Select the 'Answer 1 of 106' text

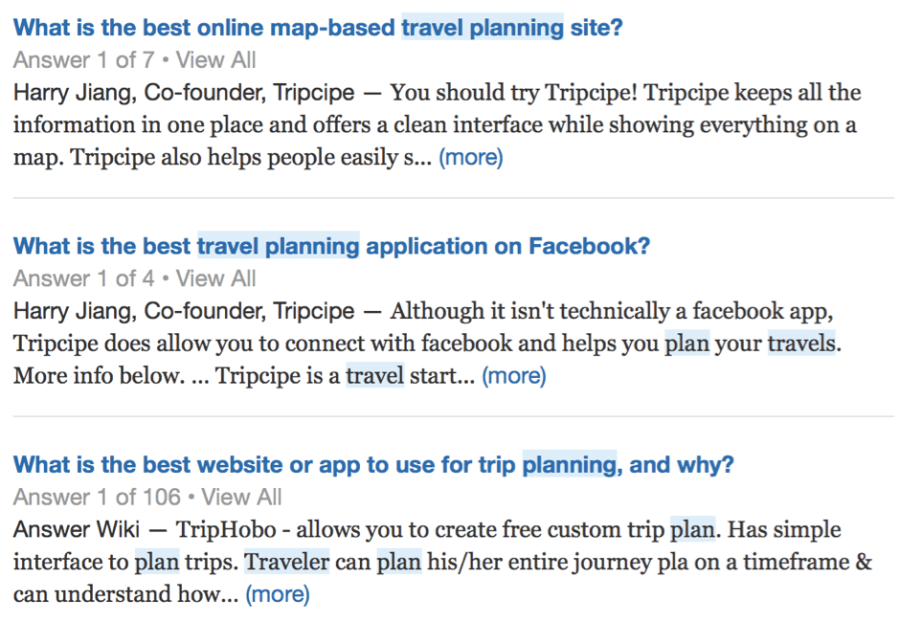click(97, 497)
